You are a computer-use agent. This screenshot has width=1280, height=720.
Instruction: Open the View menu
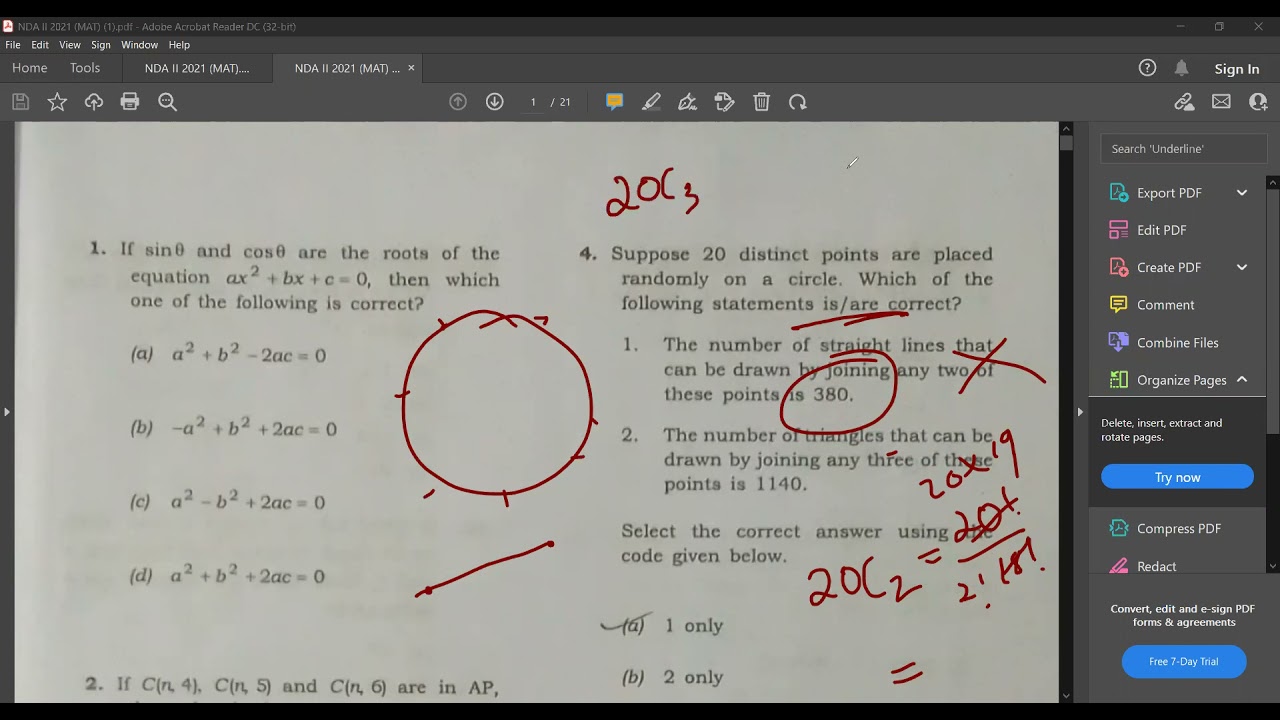point(70,45)
